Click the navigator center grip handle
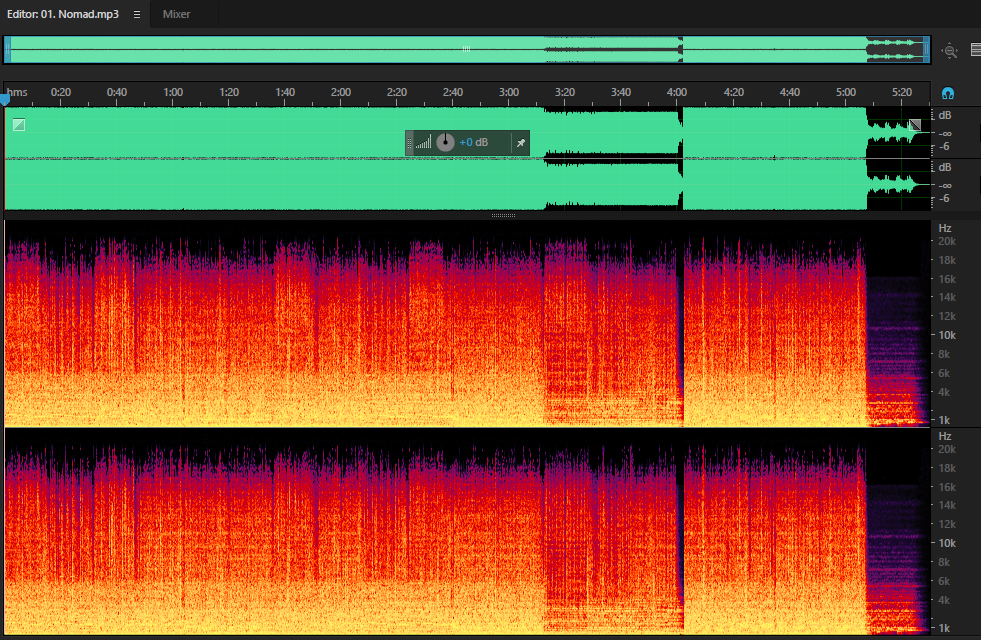This screenshot has height=640, width=981. [x=466, y=49]
